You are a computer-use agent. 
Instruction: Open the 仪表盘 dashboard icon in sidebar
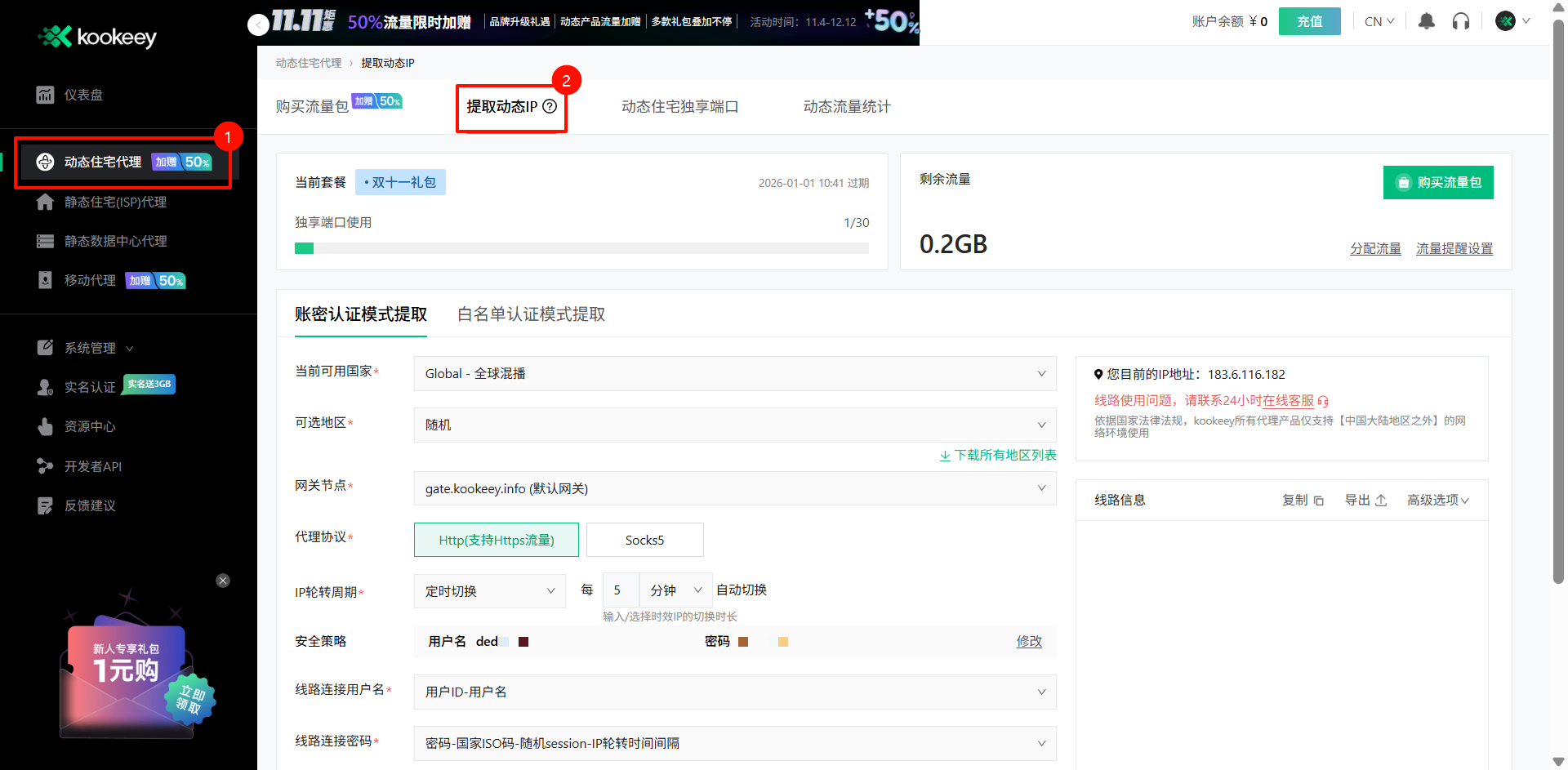click(x=46, y=94)
